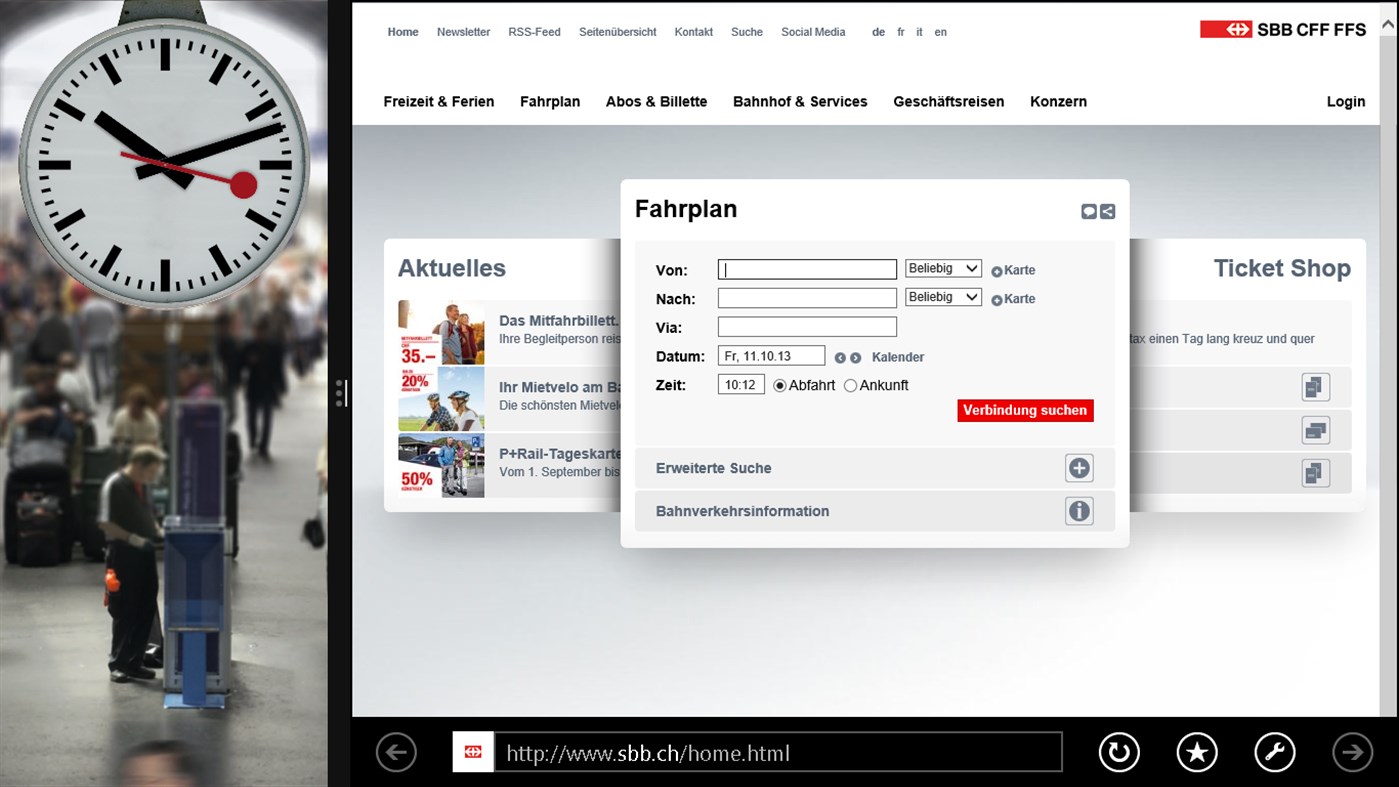The height and width of the screenshot is (787, 1399).
Task: Click the next day arrow next to Datum
Action: 856,358
